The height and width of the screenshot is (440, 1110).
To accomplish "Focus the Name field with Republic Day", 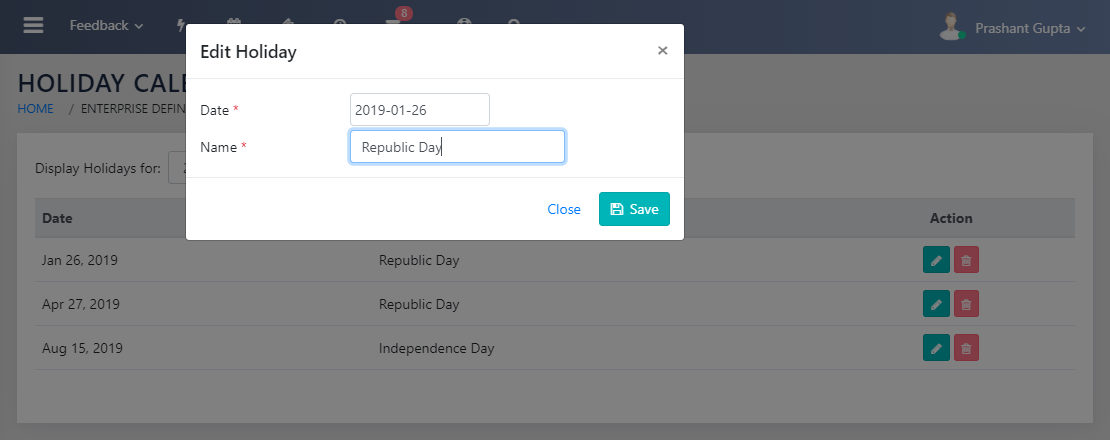I will click(x=457, y=147).
